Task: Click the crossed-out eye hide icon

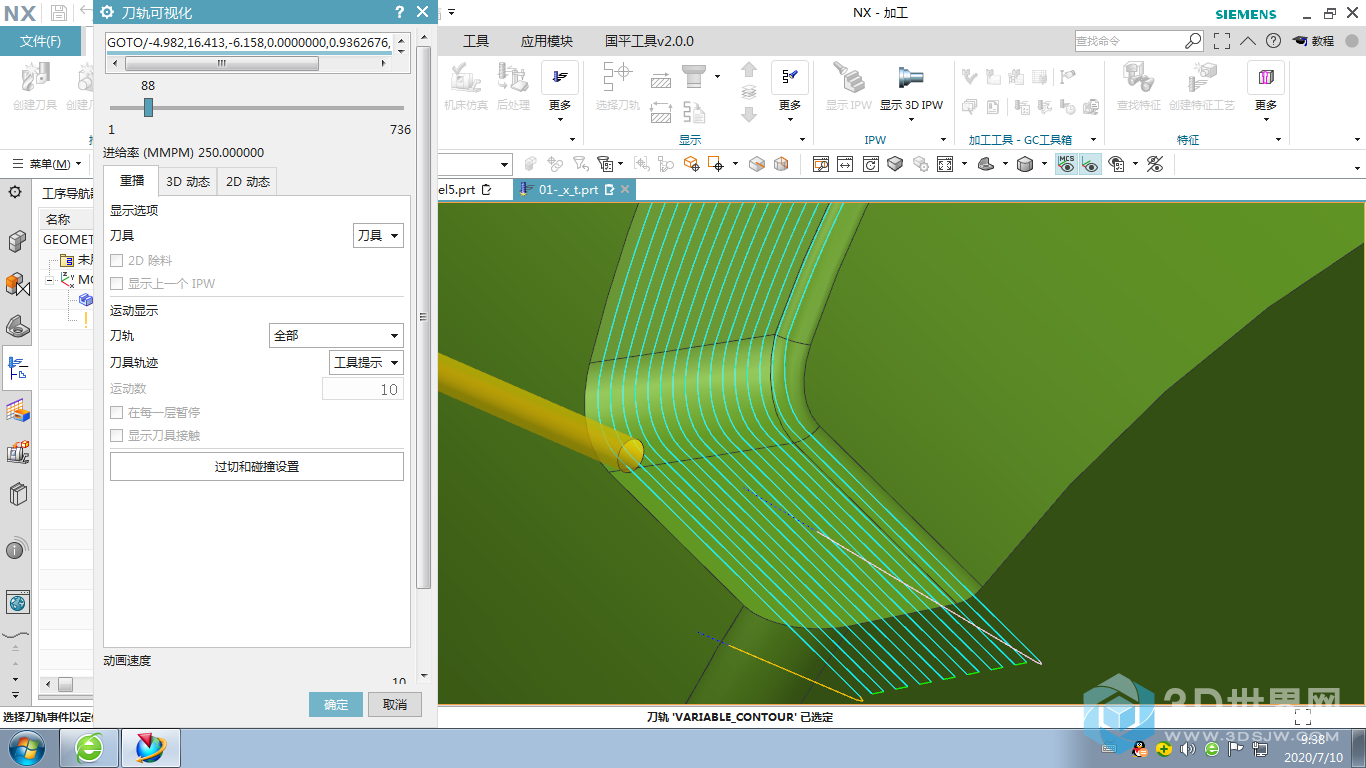Action: click(x=1155, y=164)
